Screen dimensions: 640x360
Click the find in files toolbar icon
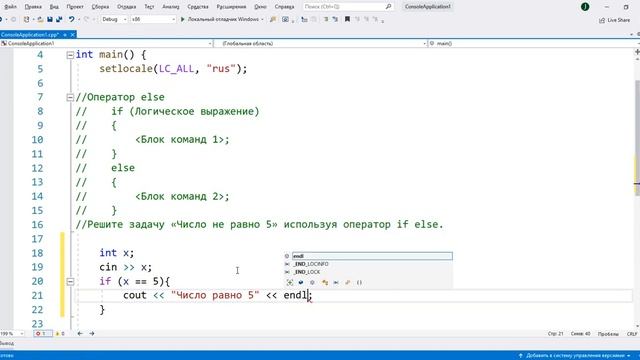coord(273,19)
